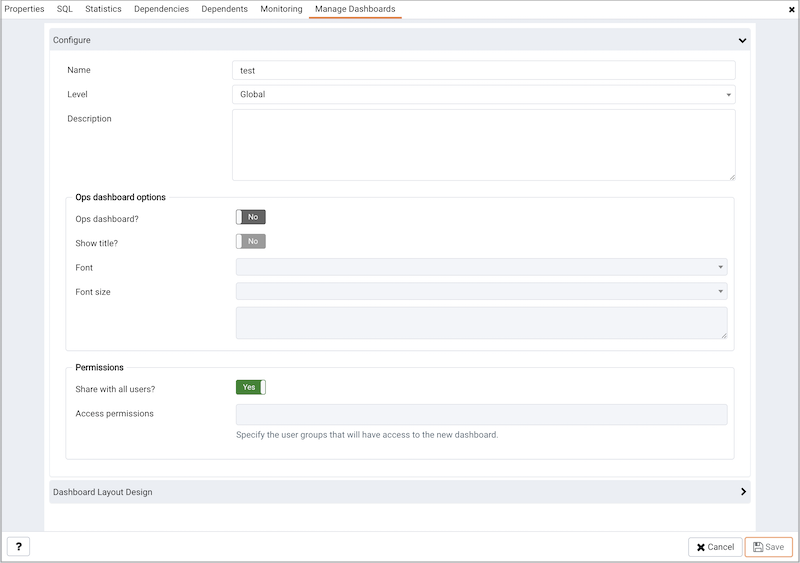Click the Description text area
This screenshot has height=563, width=800.
(x=484, y=145)
